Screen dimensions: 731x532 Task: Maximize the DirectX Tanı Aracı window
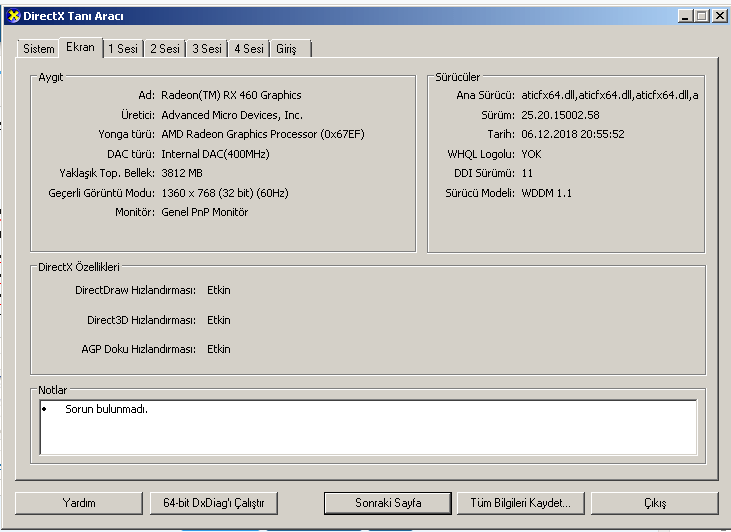pos(701,16)
